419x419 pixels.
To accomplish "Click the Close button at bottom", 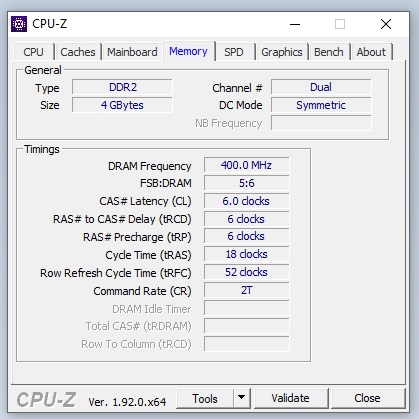I will [x=367, y=398].
